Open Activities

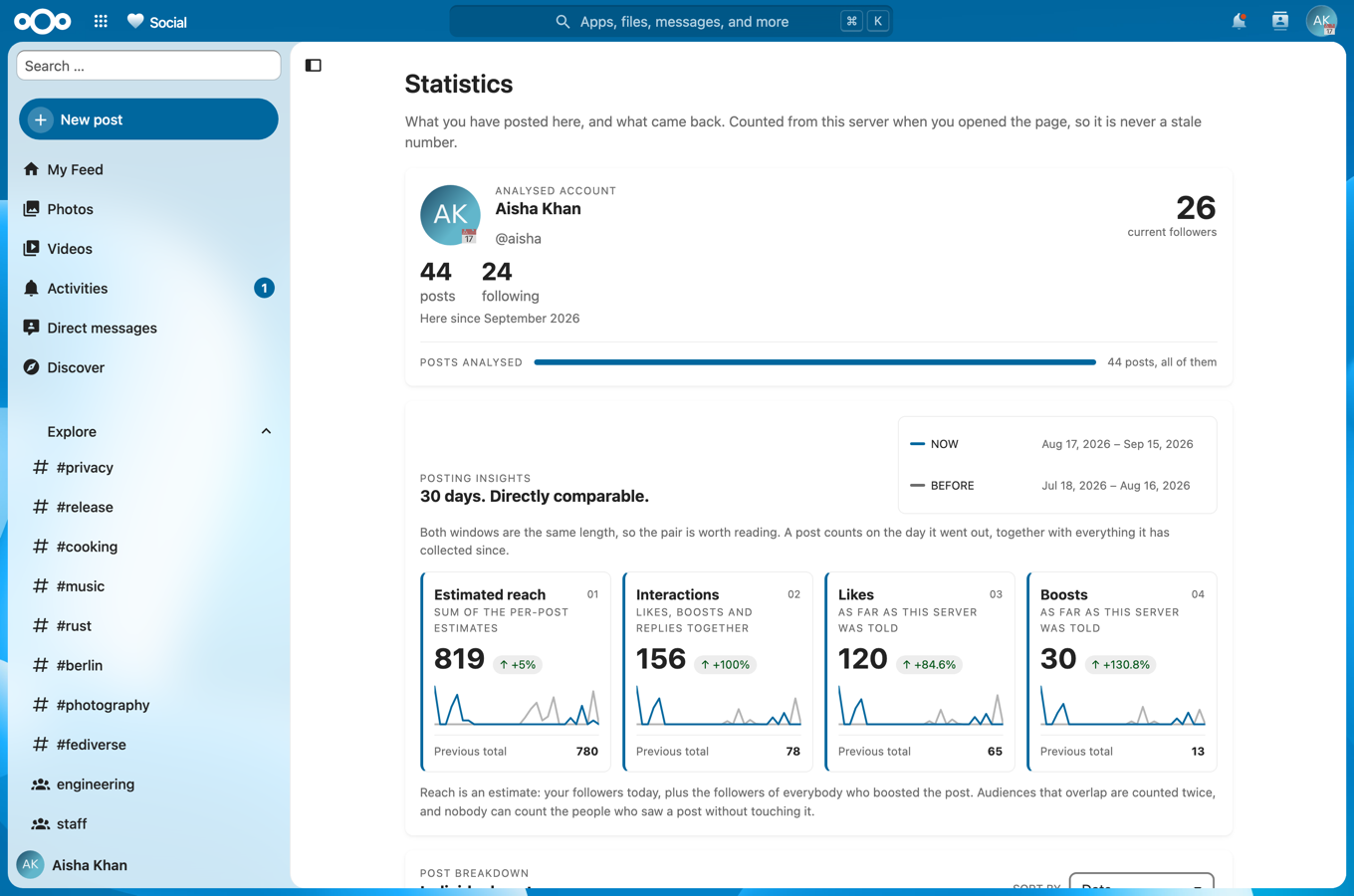pyautogui.click(x=148, y=289)
